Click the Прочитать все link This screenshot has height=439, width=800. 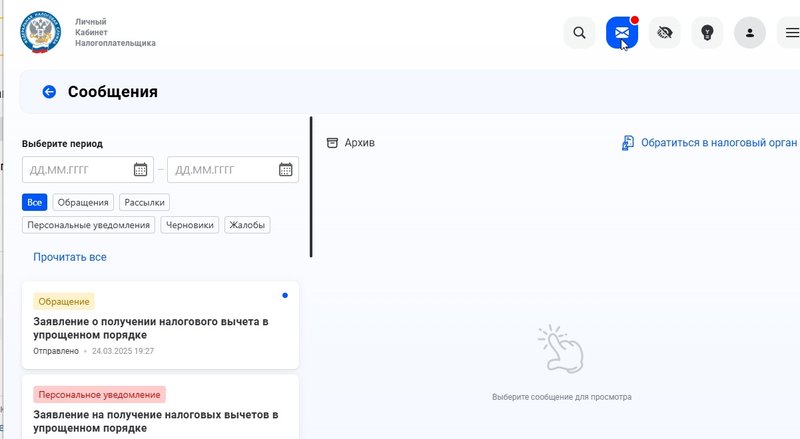click(70, 257)
